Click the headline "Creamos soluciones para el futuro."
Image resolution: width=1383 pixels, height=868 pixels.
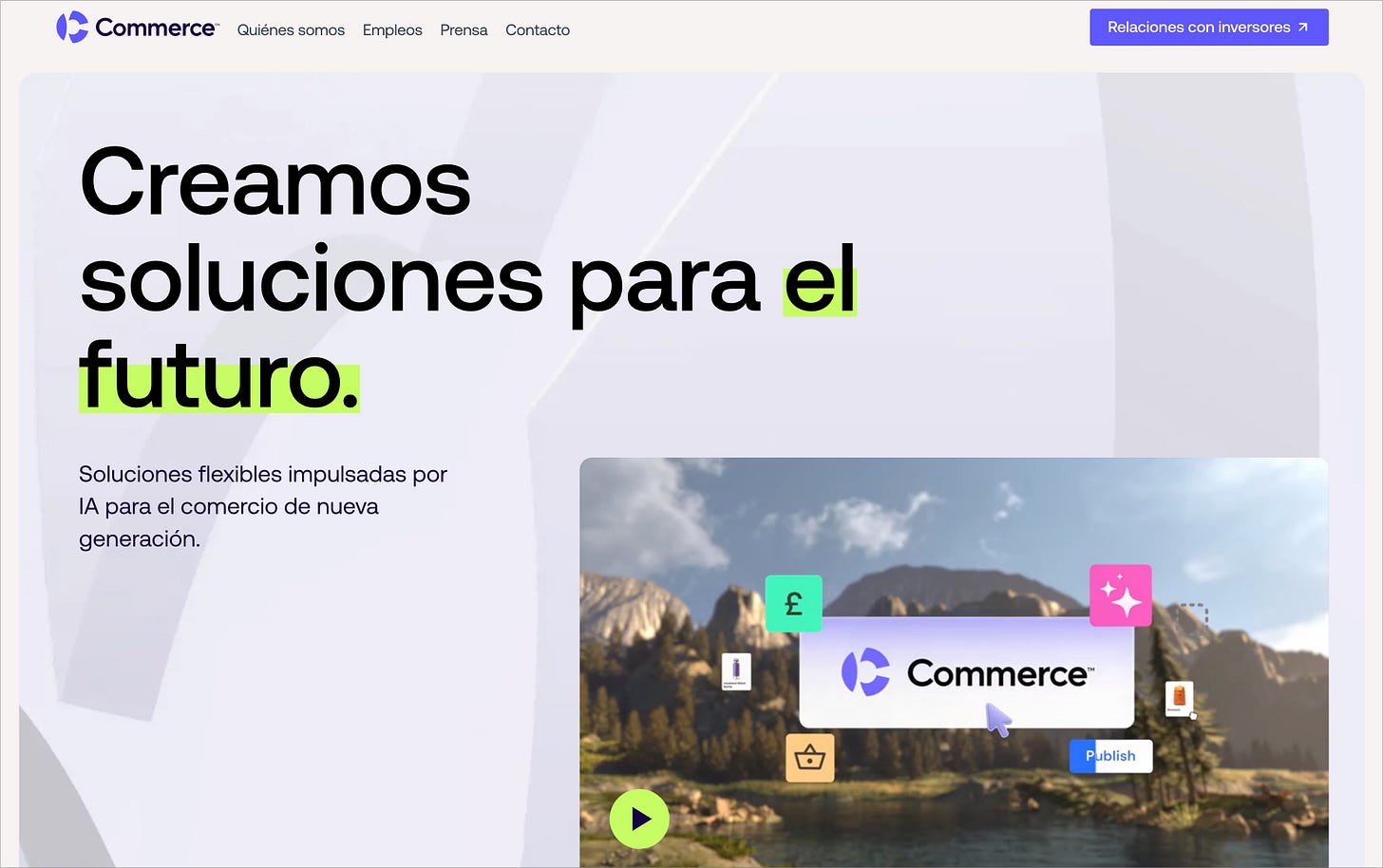click(x=468, y=279)
